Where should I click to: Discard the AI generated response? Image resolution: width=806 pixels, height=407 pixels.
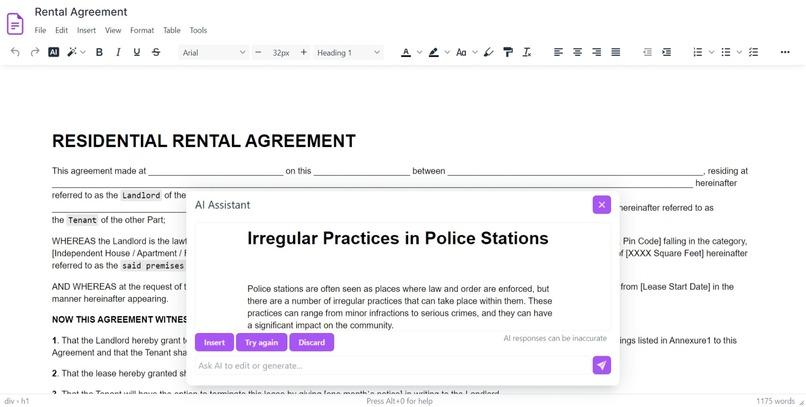312,342
